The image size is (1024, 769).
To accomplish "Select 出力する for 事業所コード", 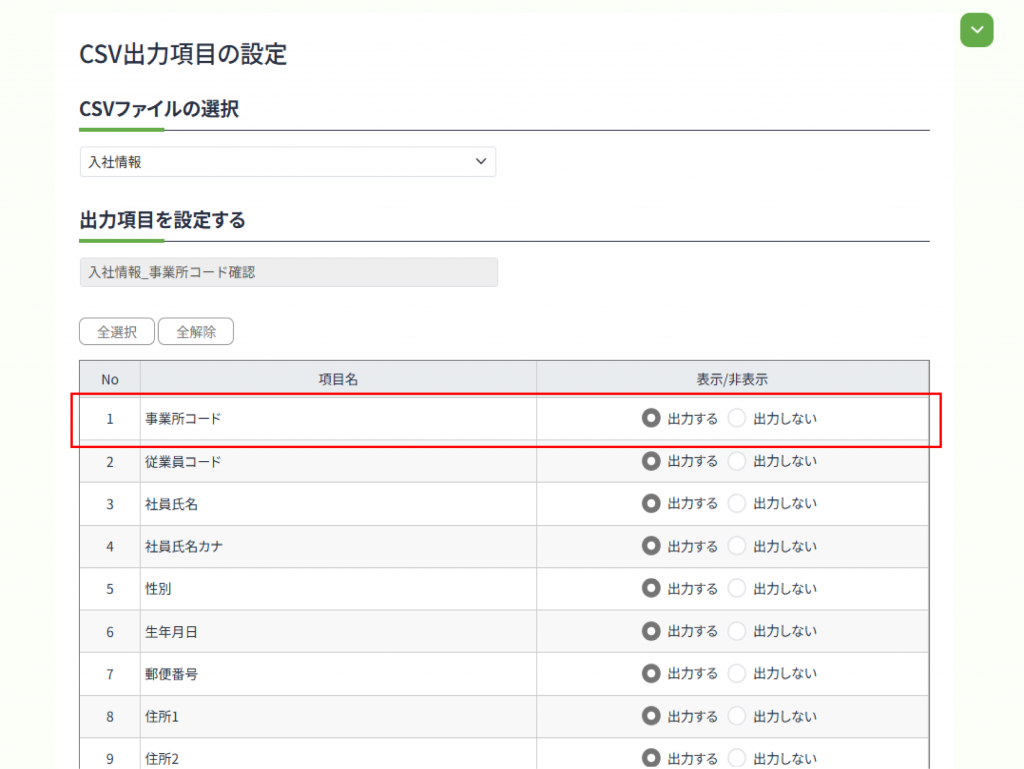I will pos(652,419).
